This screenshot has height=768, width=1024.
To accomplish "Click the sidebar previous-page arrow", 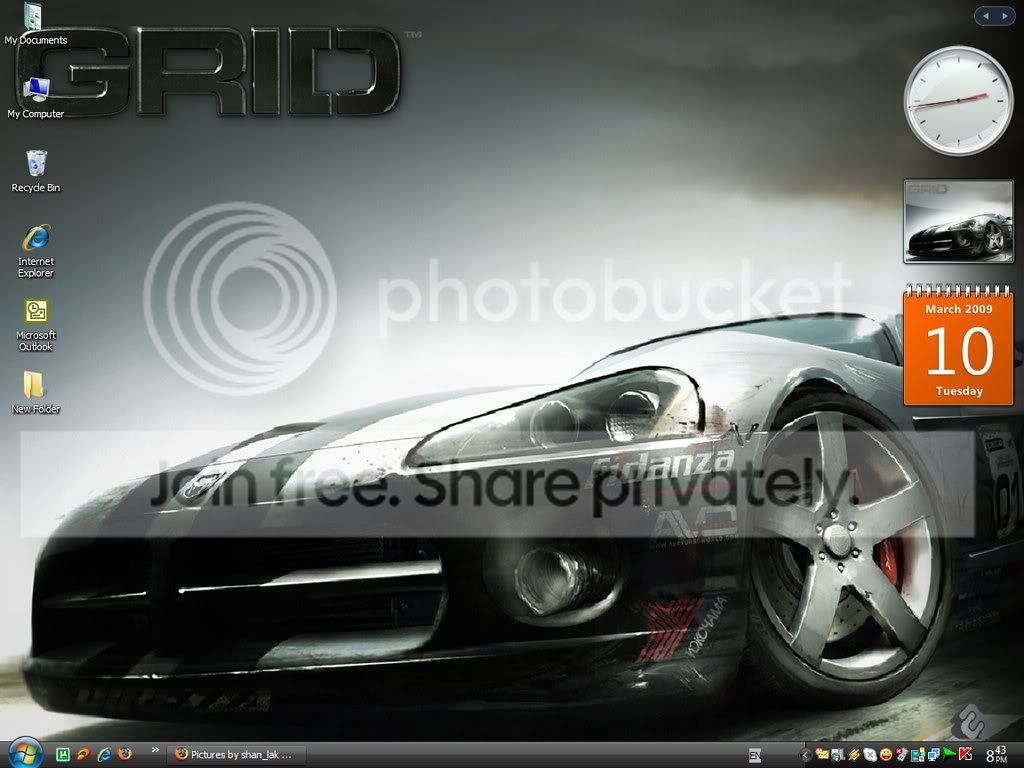I will click(x=986, y=16).
